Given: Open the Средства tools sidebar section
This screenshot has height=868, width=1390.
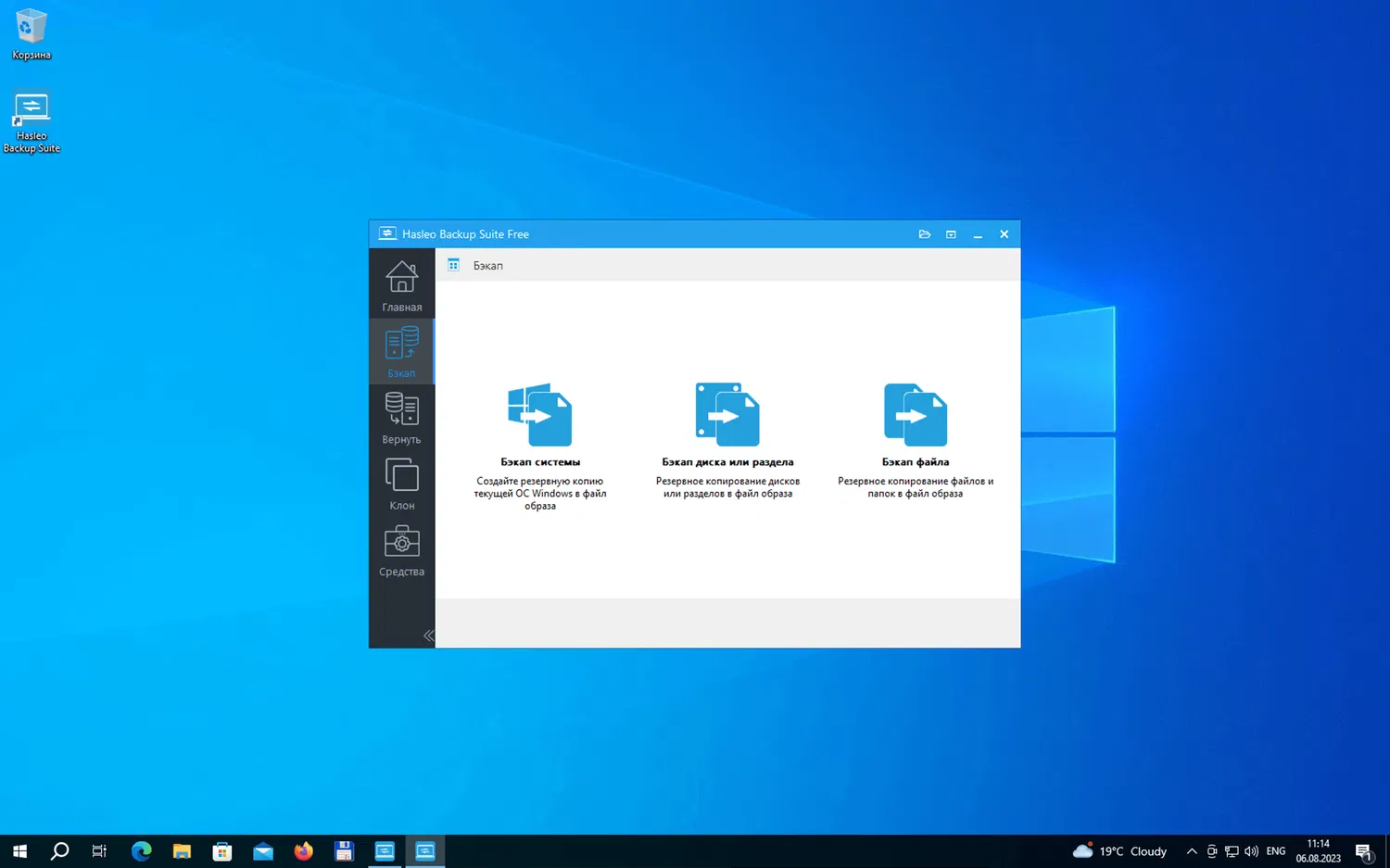Looking at the screenshot, I should (x=401, y=550).
